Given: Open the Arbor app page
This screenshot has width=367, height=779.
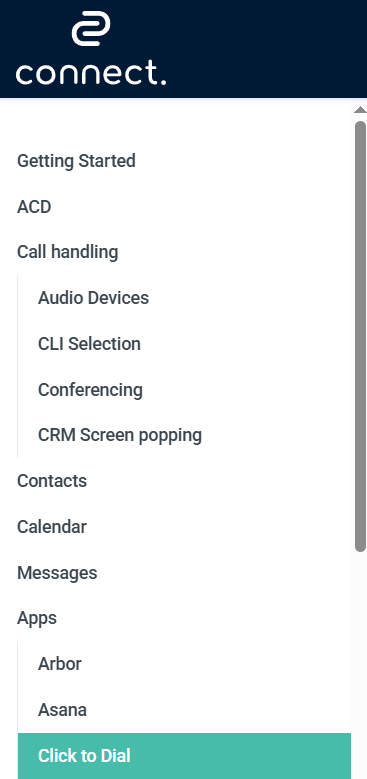Looking at the screenshot, I should pyautogui.click(x=60, y=664).
